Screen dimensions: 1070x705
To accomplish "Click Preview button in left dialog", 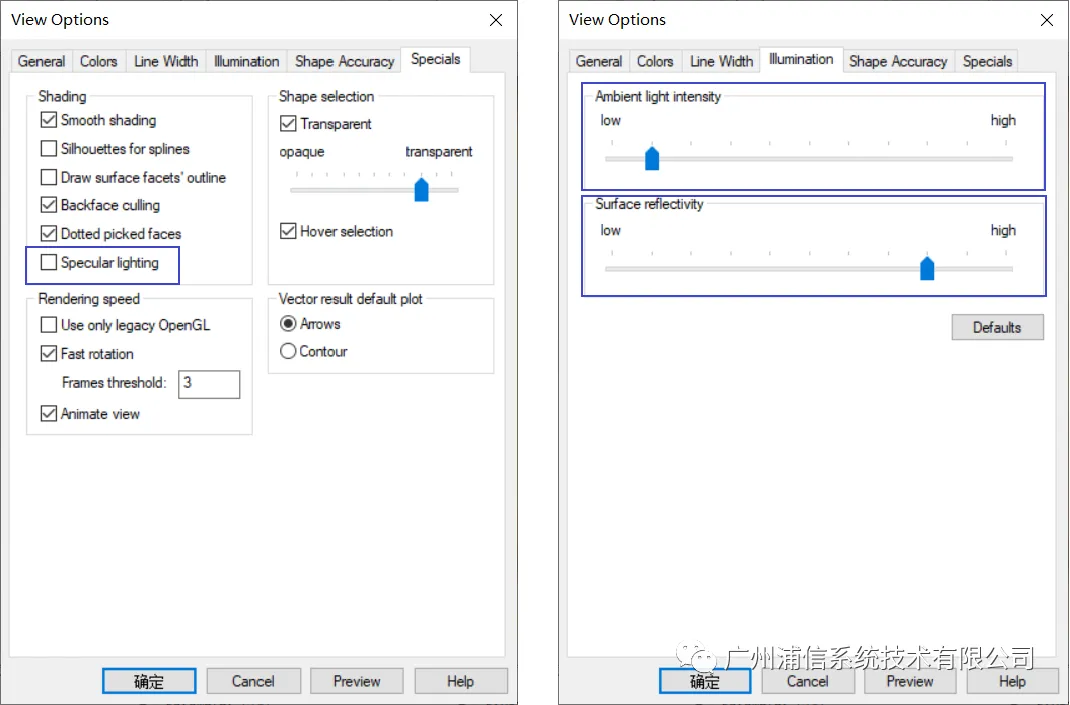I will tap(356, 681).
